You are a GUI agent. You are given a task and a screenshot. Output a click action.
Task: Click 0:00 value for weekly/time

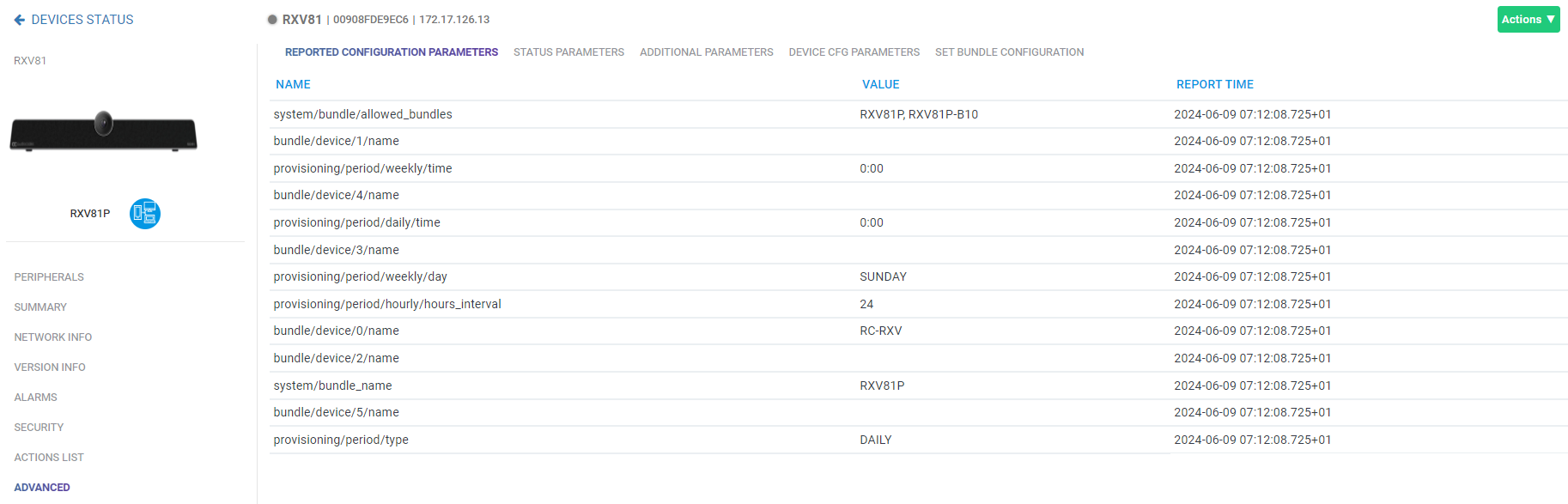[872, 168]
